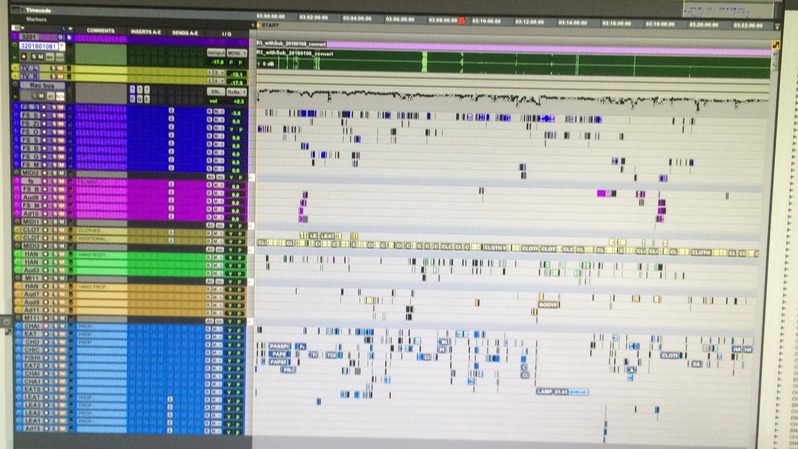Click the red playhead marker on the timecode ruler

(462, 21)
